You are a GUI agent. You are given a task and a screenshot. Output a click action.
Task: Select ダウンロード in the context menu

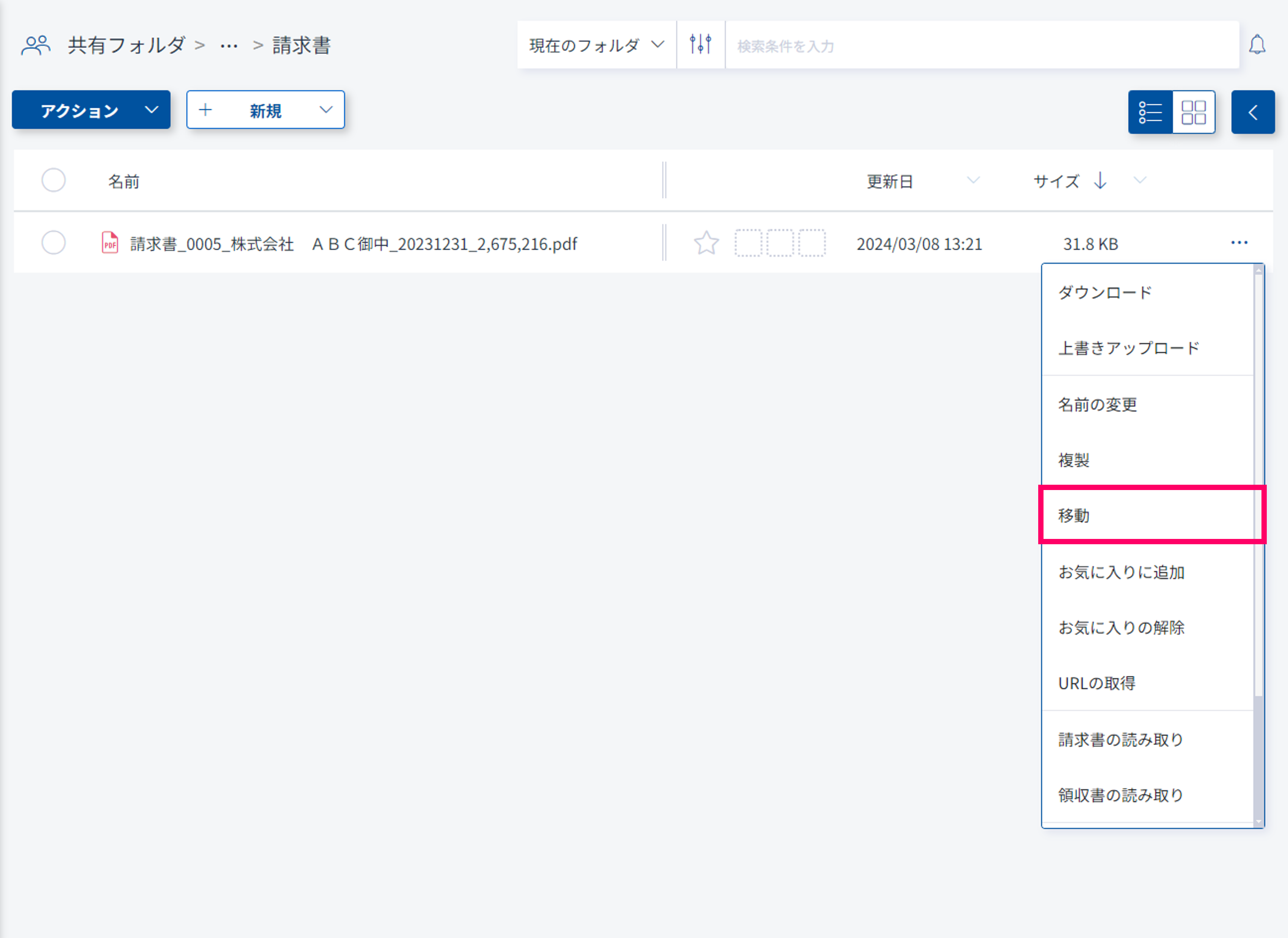1105,293
